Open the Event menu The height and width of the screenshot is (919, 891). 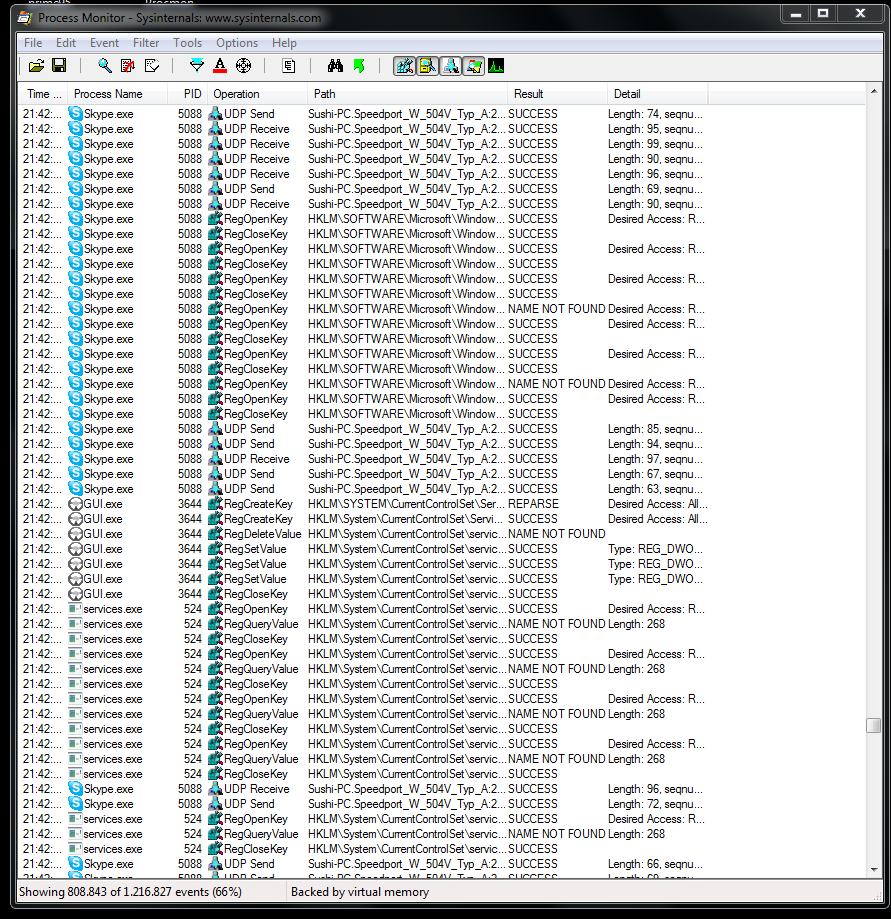click(104, 43)
